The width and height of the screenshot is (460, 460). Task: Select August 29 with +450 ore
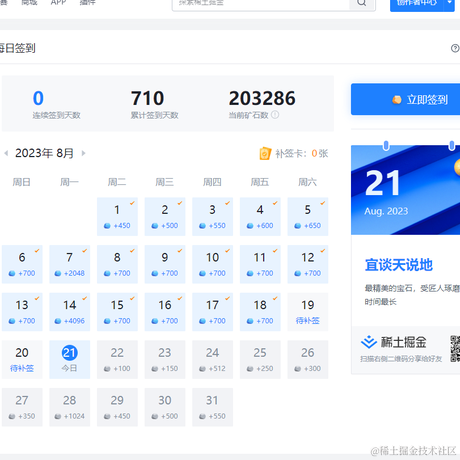coord(117,407)
